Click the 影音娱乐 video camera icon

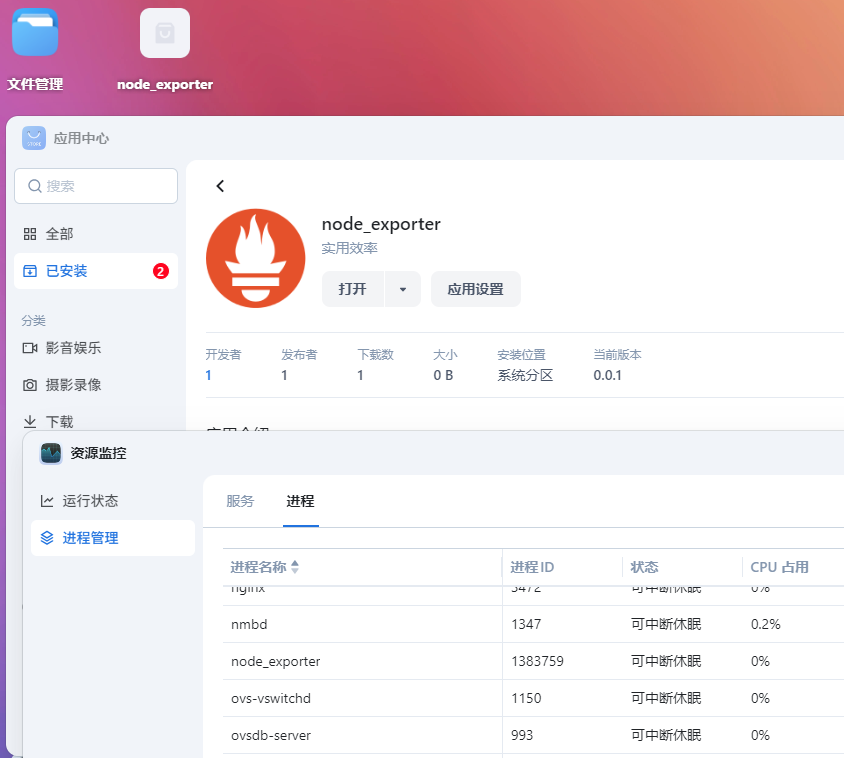point(30,348)
